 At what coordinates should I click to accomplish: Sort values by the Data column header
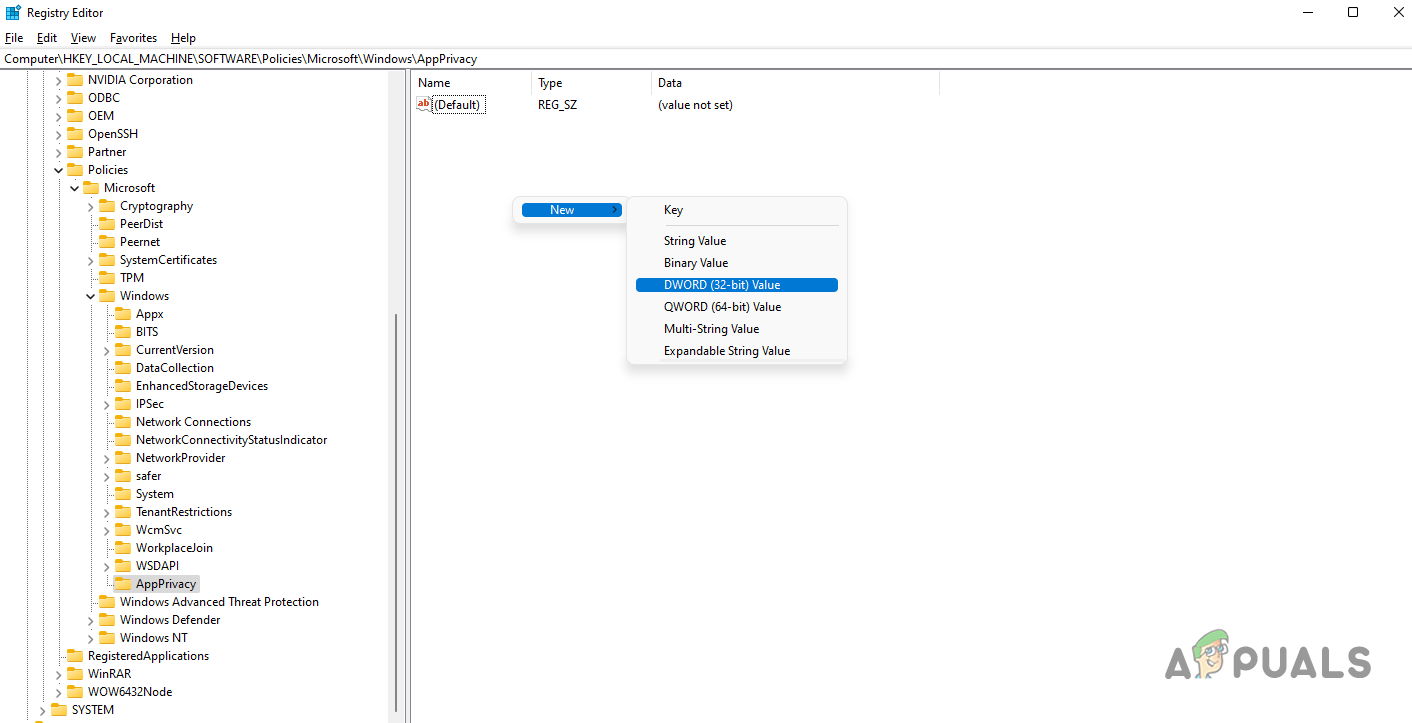(796, 83)
